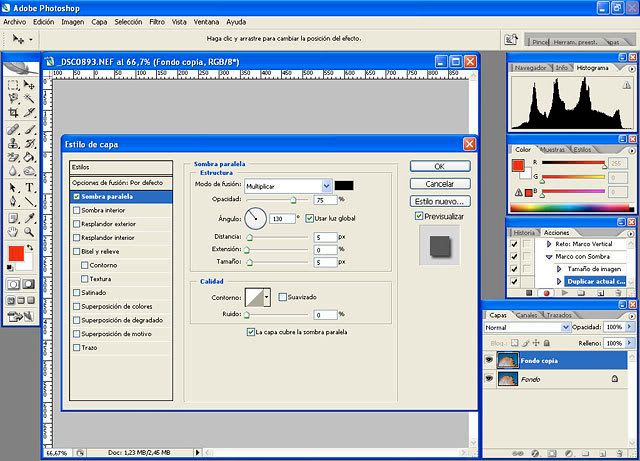Select the Dodge tool
The image size is (640, 461).
(x=29, y=171)
